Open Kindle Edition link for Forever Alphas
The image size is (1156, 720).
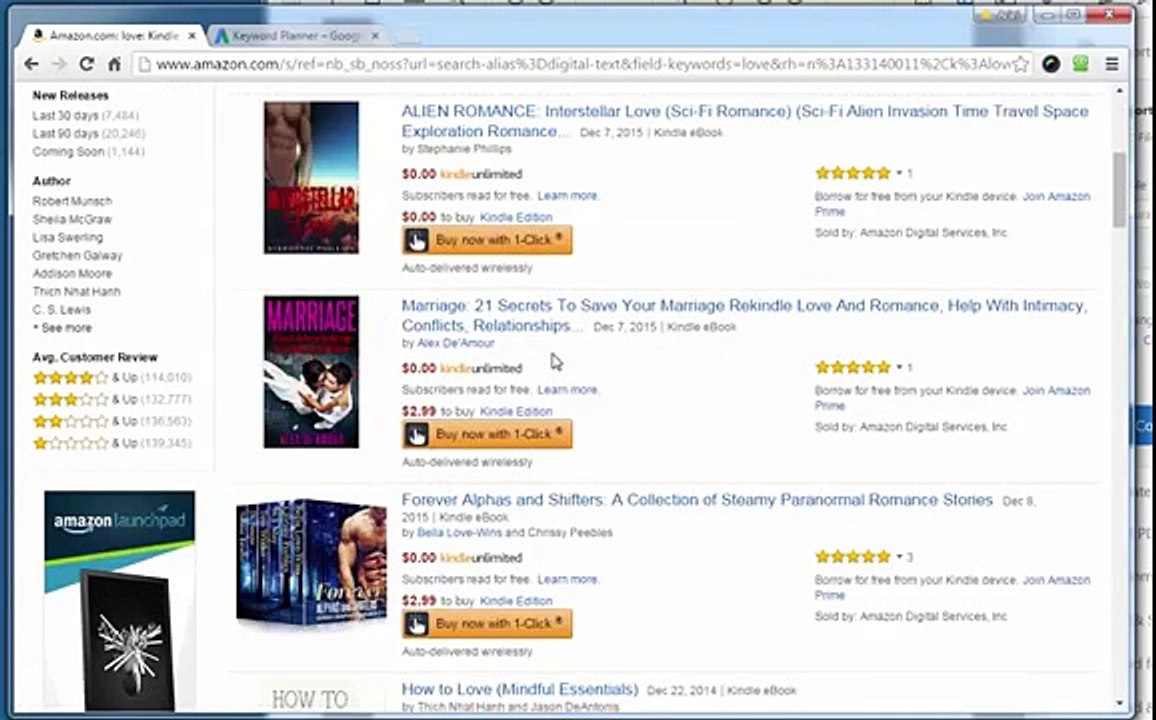516,601
